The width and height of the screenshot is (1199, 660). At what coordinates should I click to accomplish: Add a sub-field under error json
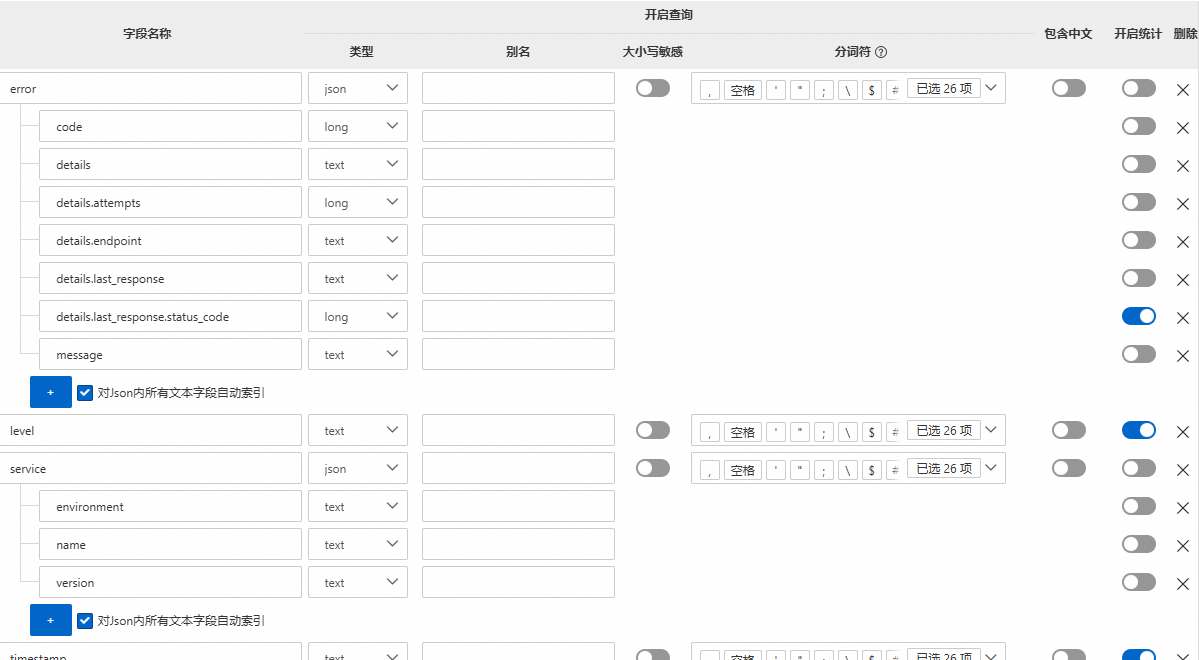[50, 392]
